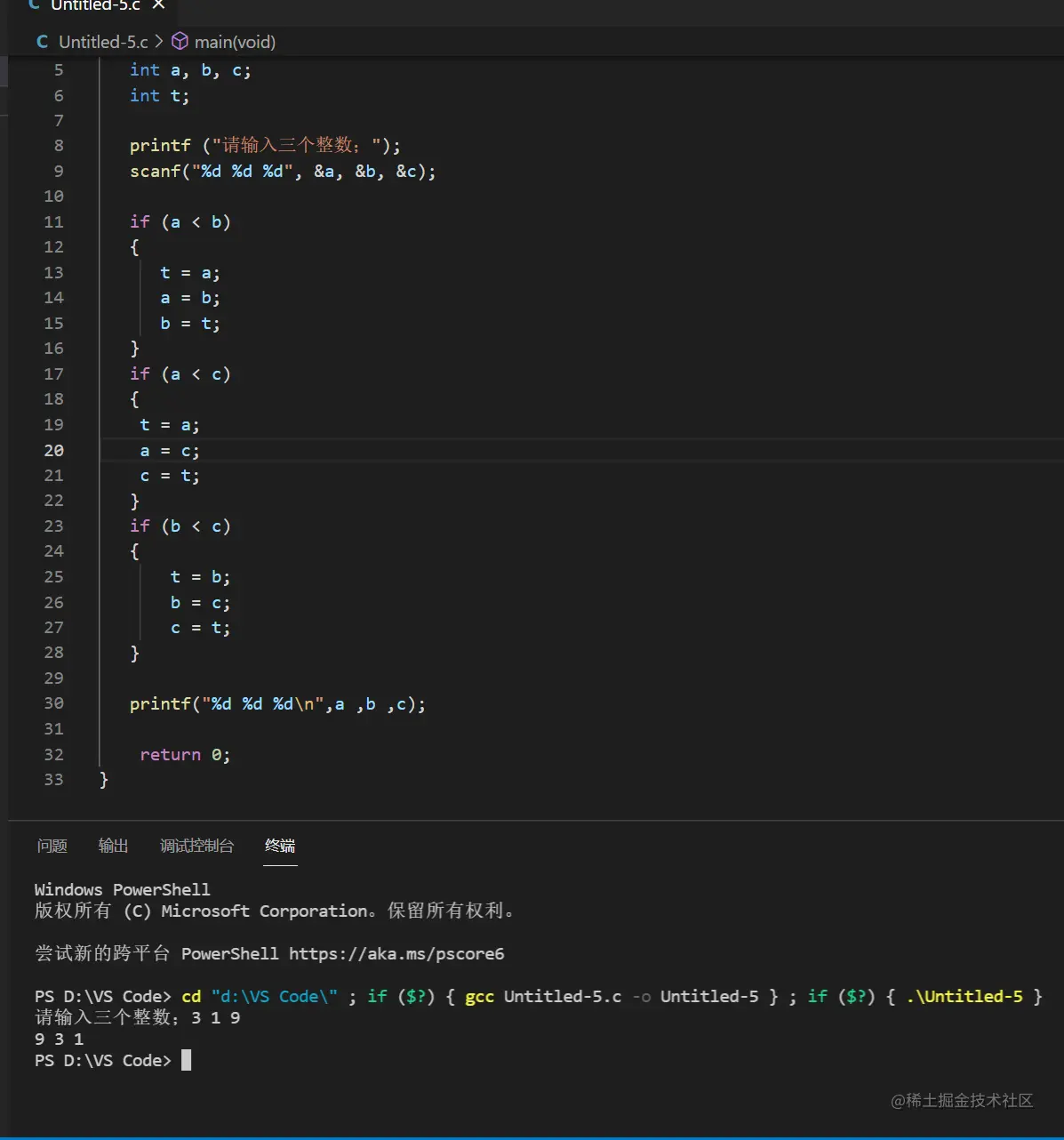Click the C language icon in the breadcrumb bar
The height and width of the screenshot is (1140, 1064).
41,41
